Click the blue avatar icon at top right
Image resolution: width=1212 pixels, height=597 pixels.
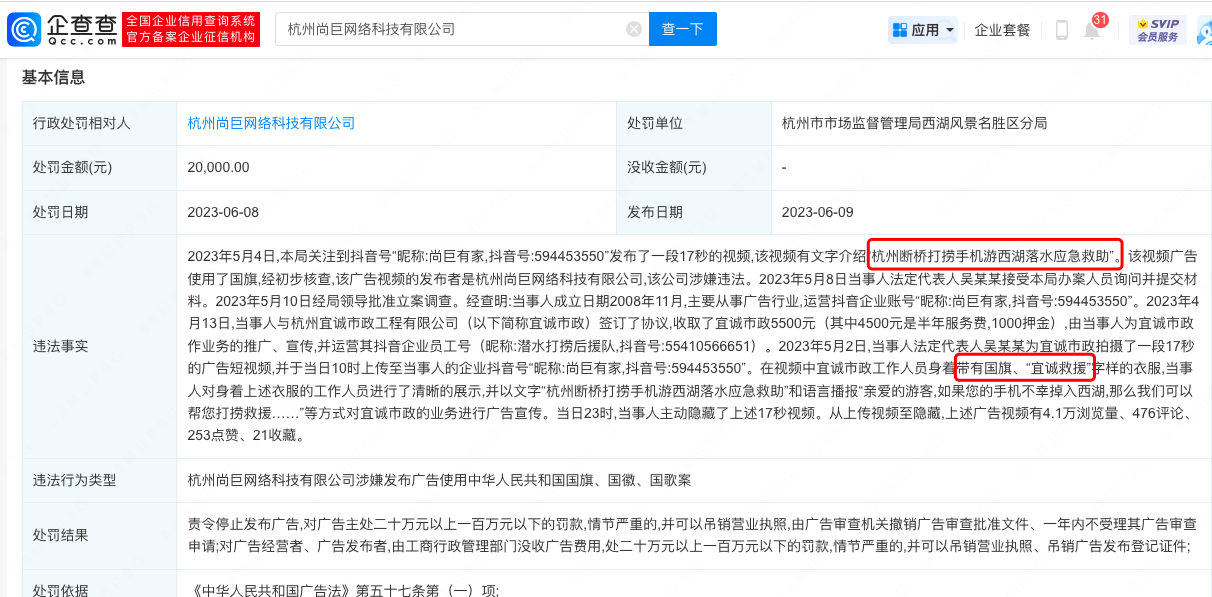pyautogui.click(x=1204, y=30)
